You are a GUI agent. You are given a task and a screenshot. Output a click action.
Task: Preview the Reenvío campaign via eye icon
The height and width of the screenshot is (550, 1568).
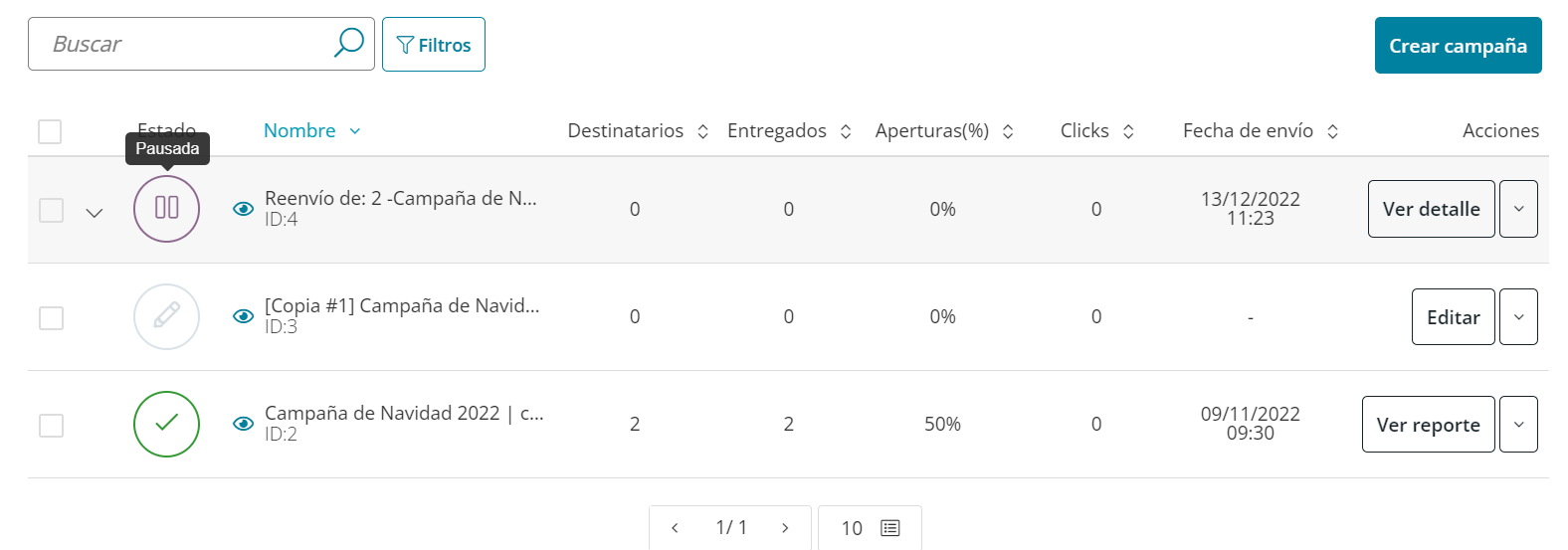click(x=243, y=209)
